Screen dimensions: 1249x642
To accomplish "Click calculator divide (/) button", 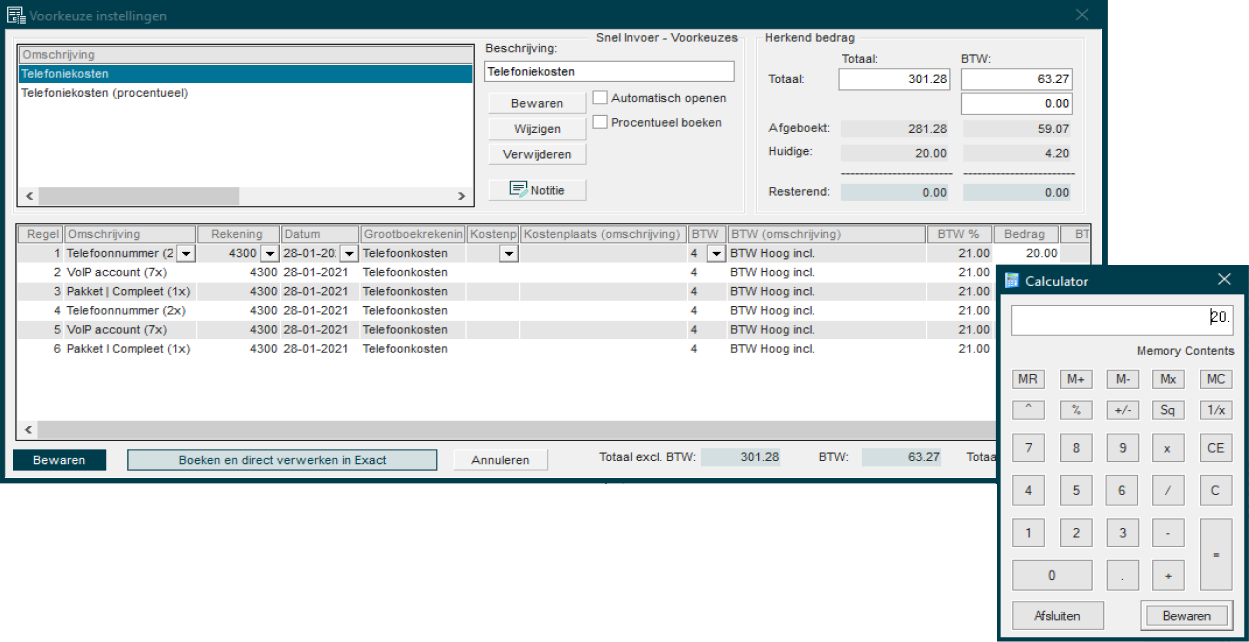I will [x=1167, y=491].
